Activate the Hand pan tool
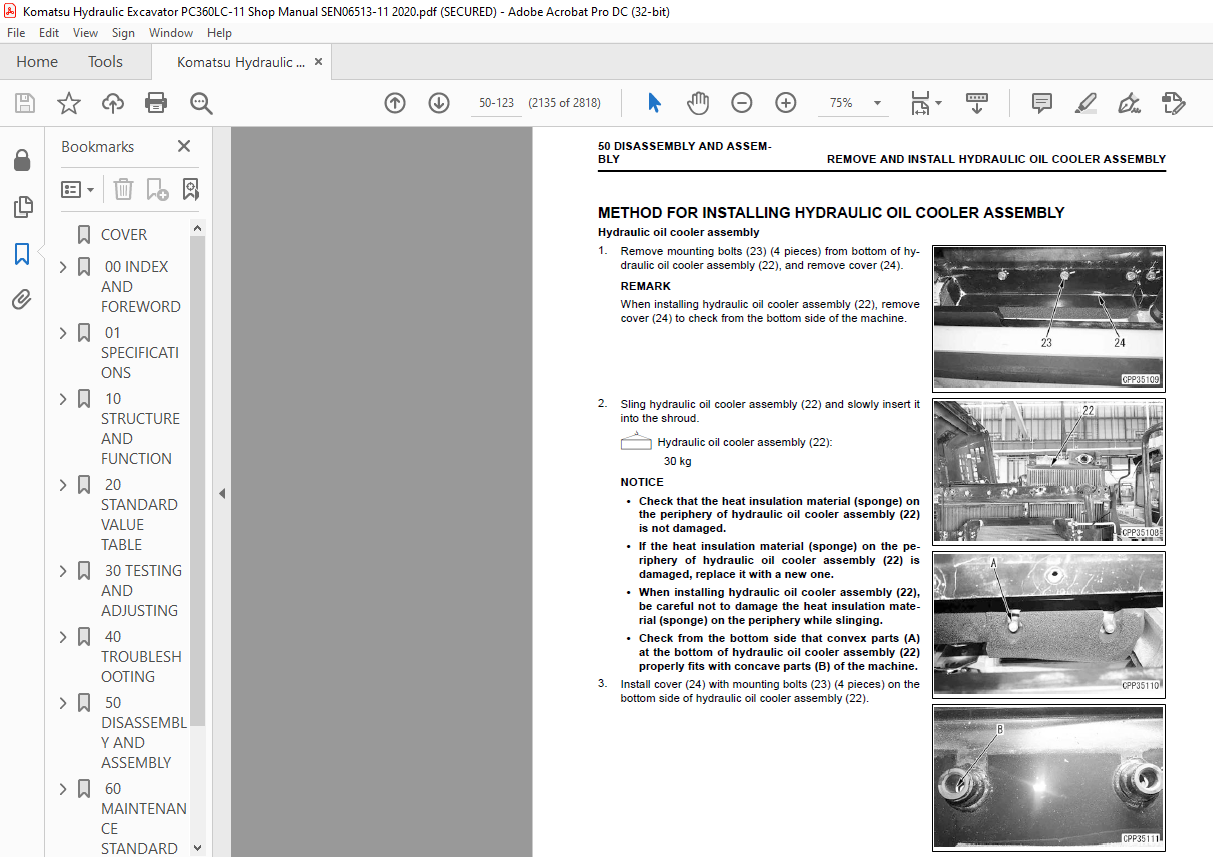Viewport: 1213px width, 857px height. tap(698, 103)
